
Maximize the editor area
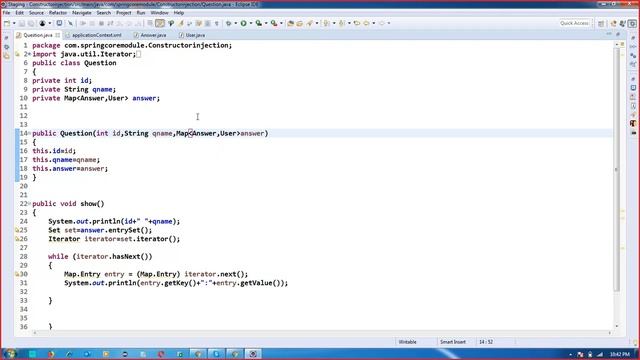[618, 34]
